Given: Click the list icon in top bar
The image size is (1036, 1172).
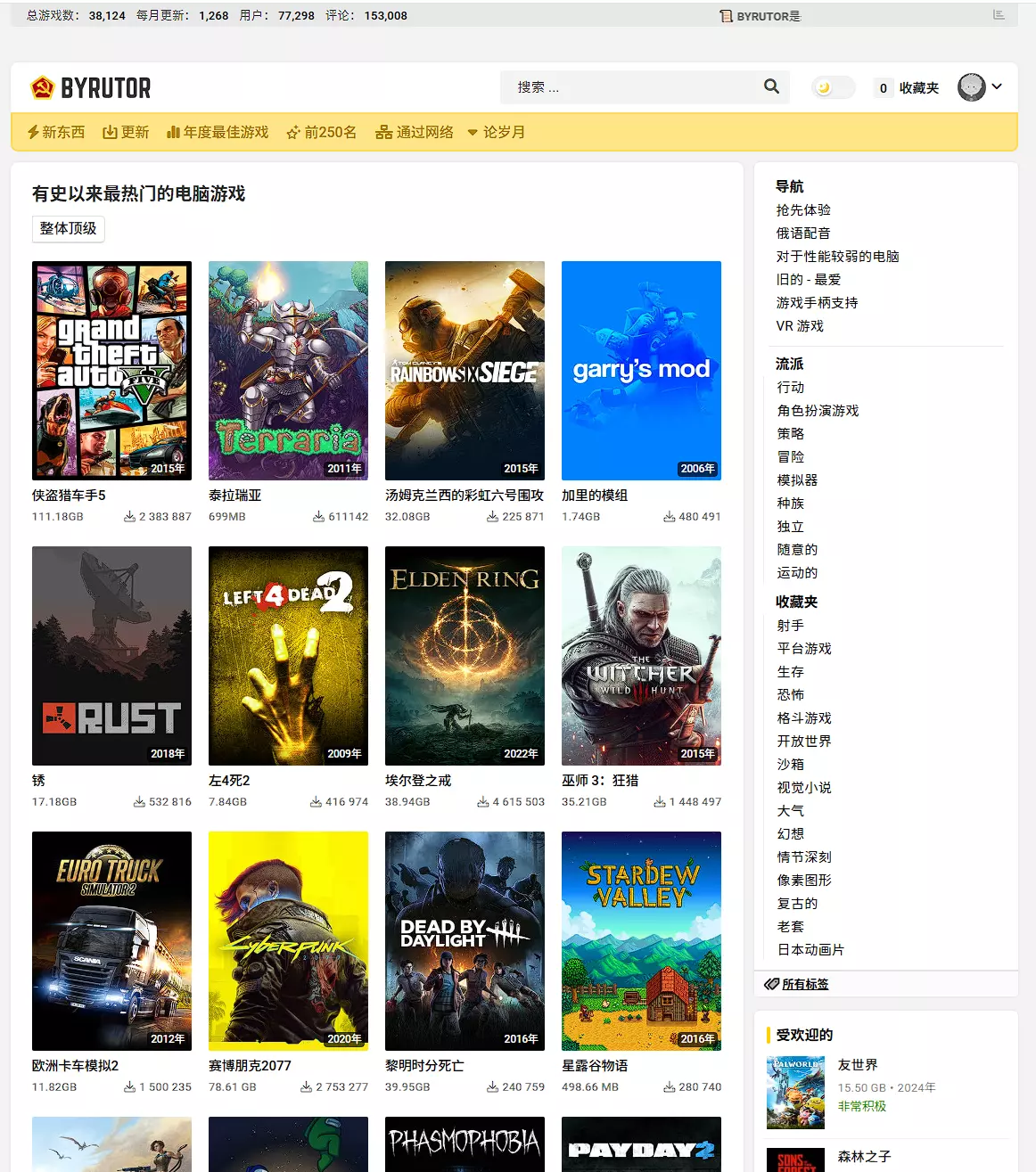Looking at the screenshot, I should [x=999, y=15].
